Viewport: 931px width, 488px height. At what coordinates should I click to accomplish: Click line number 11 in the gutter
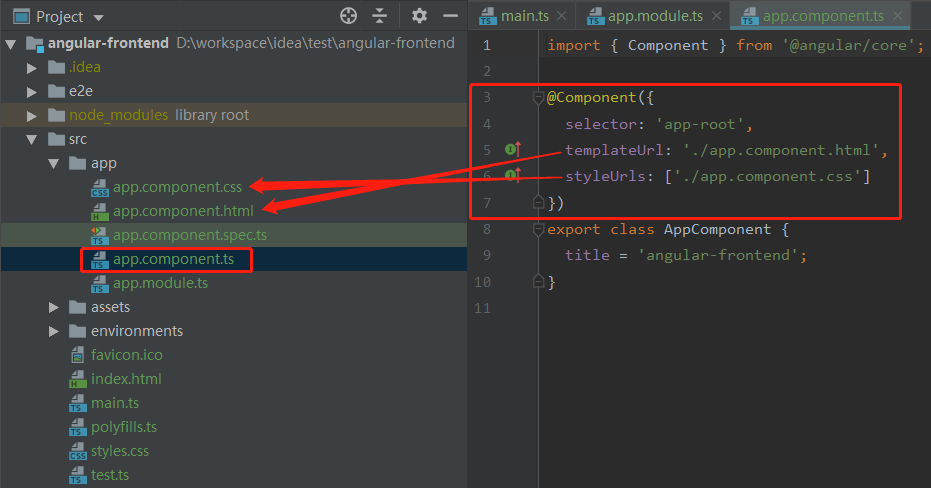pos(482,308)
